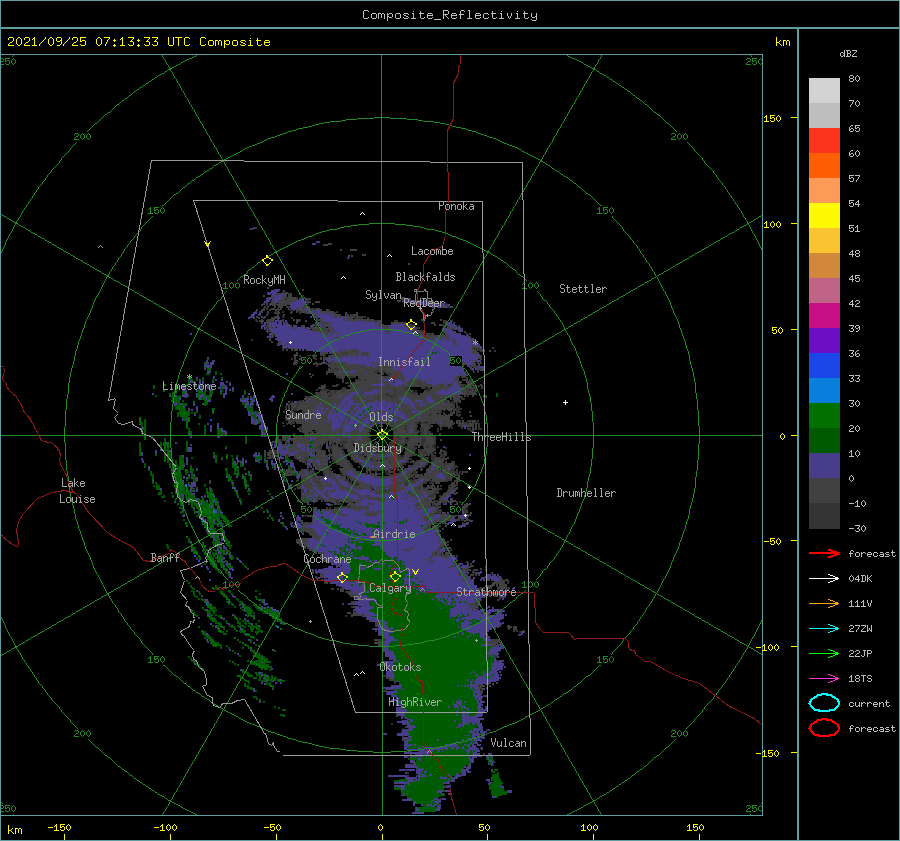Select the 60 dBZ orange color swatch
This screenshot has height=841, width=900.
[x=824, y=166]
